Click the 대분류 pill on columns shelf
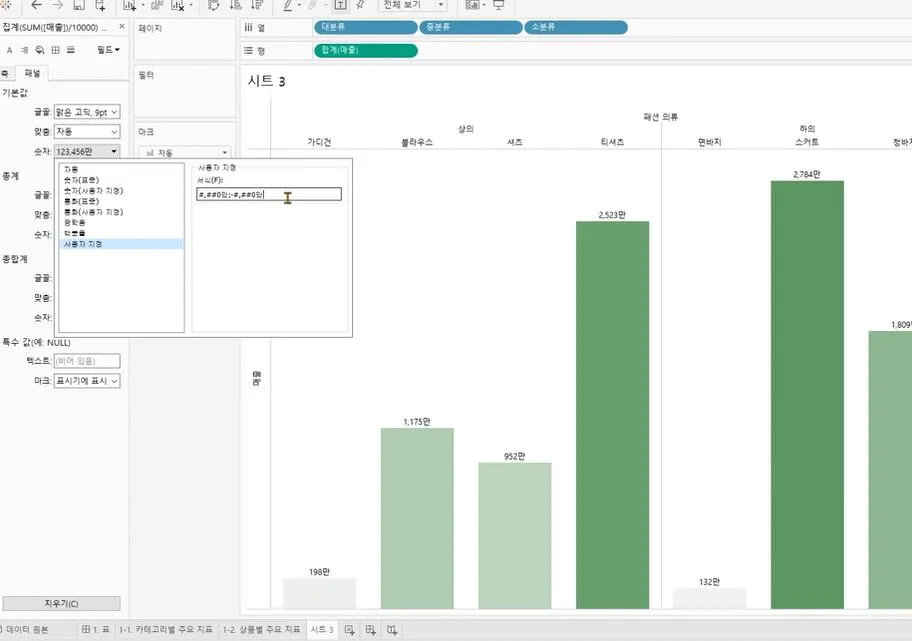The width and height of the screenshot is (912, 641). click(x=365, y=27)
